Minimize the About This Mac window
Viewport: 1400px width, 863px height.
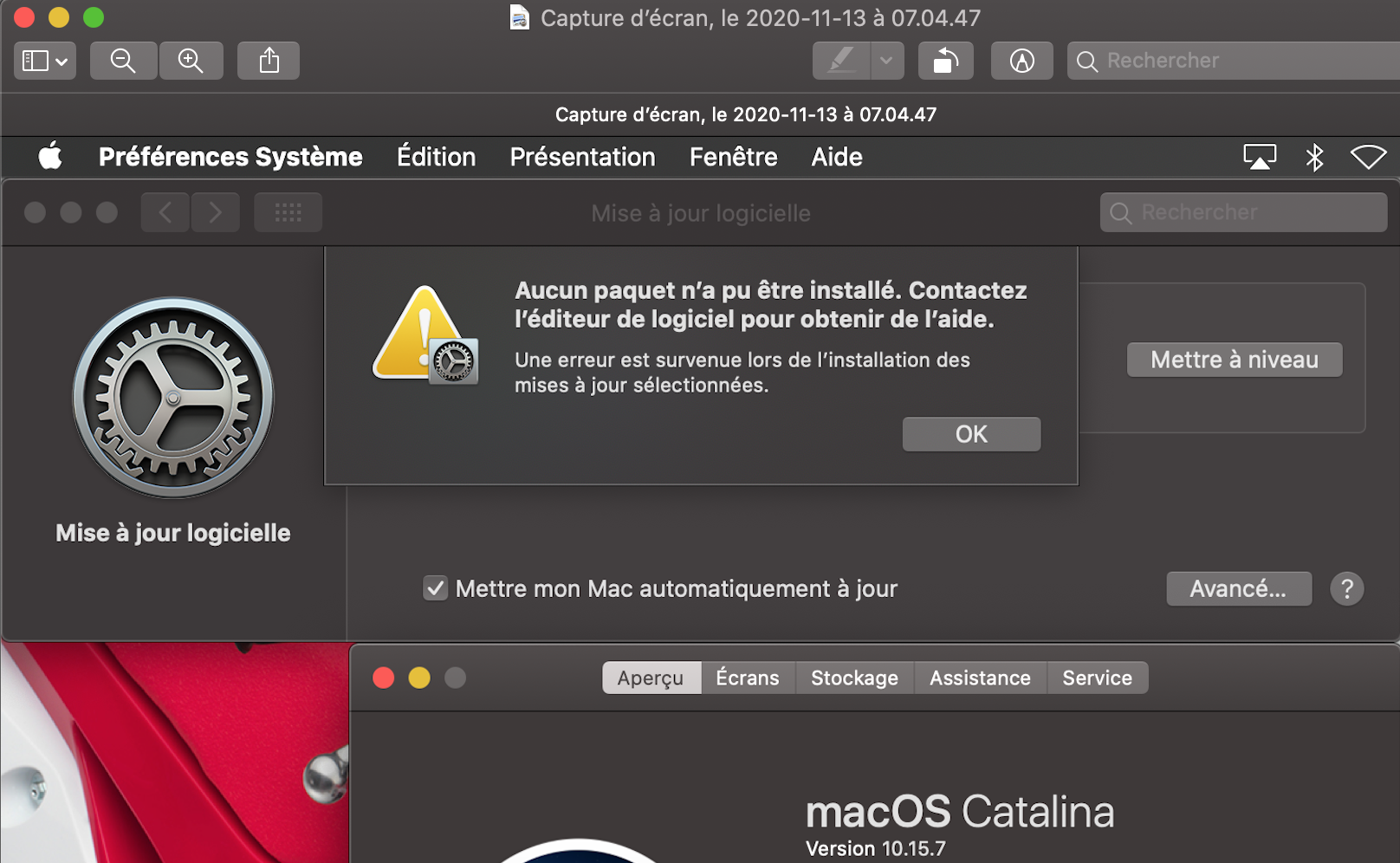[419, 678]
